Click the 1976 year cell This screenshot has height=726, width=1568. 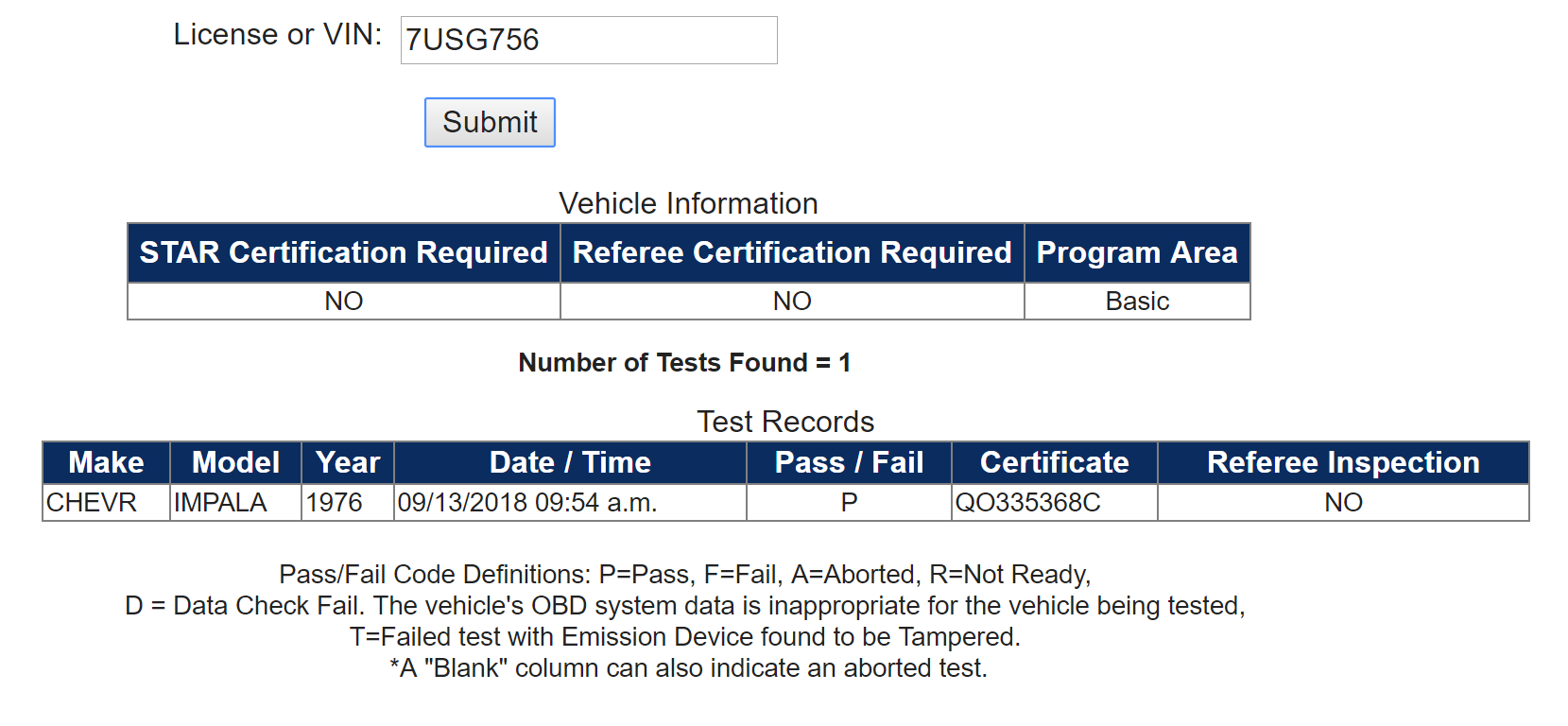point(348,502)
